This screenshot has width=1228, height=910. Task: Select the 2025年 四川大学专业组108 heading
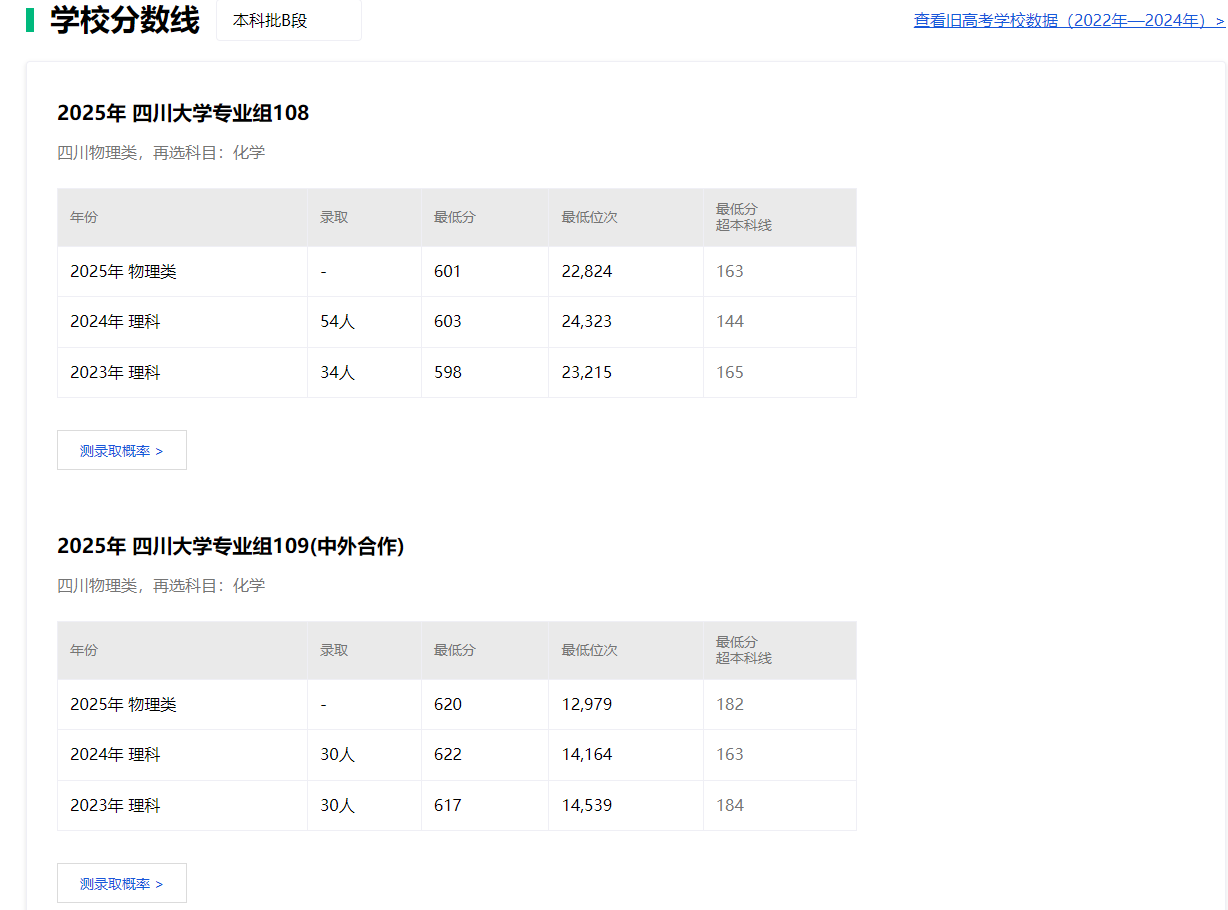tap(183, 114)
